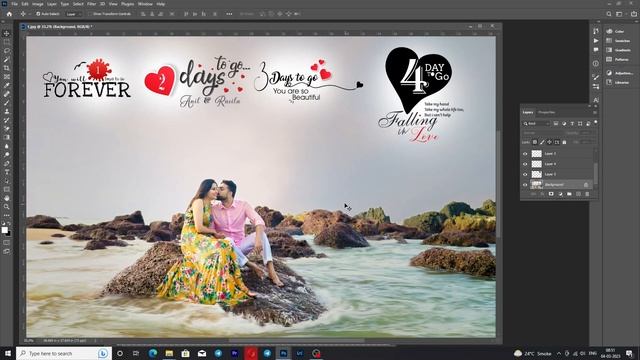Select the Hand tool

point(7,198)
